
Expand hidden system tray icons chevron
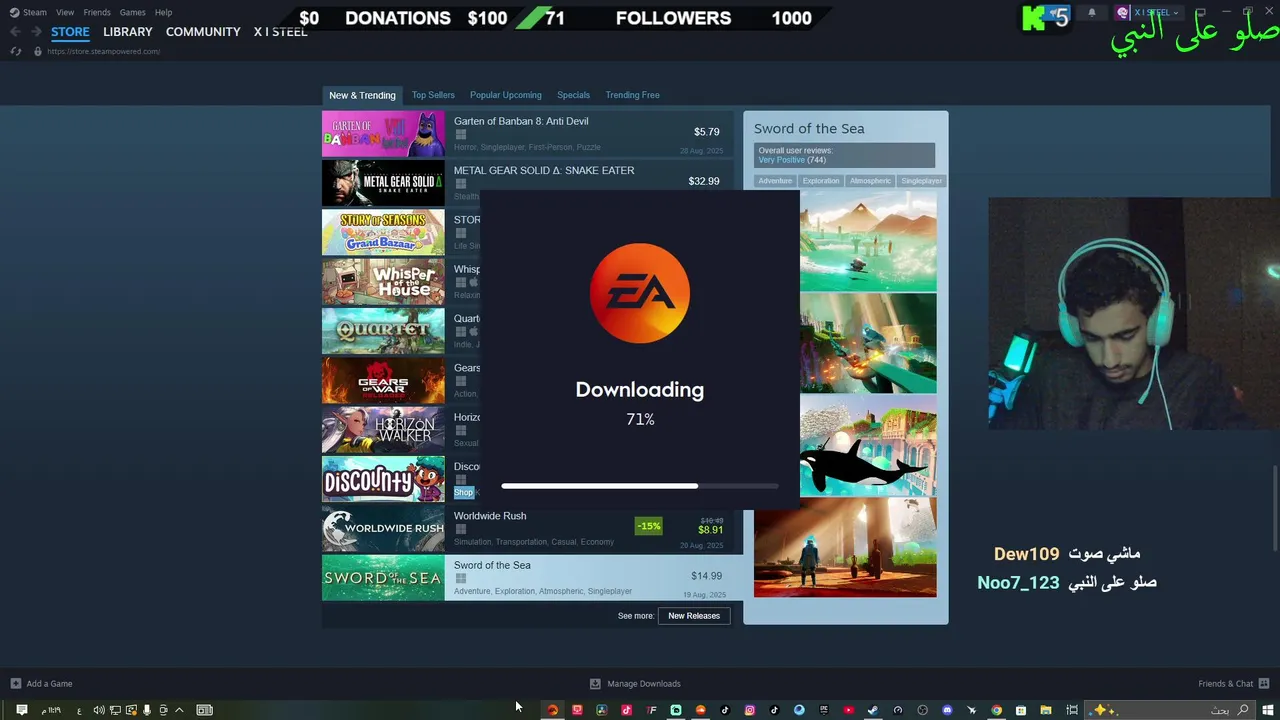[179, 710]
